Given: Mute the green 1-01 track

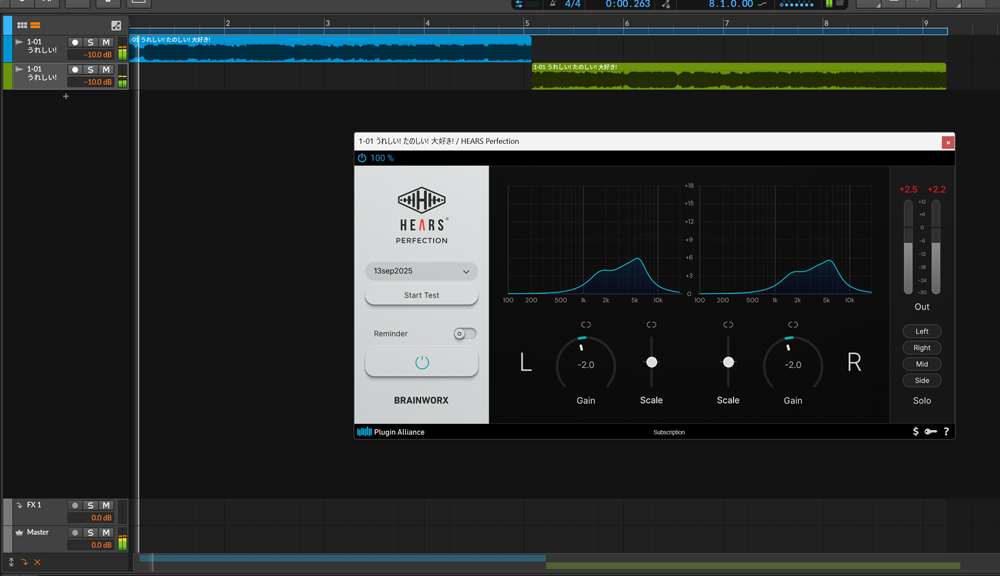Looking at the screenshot, I should (x=106, y=70).
